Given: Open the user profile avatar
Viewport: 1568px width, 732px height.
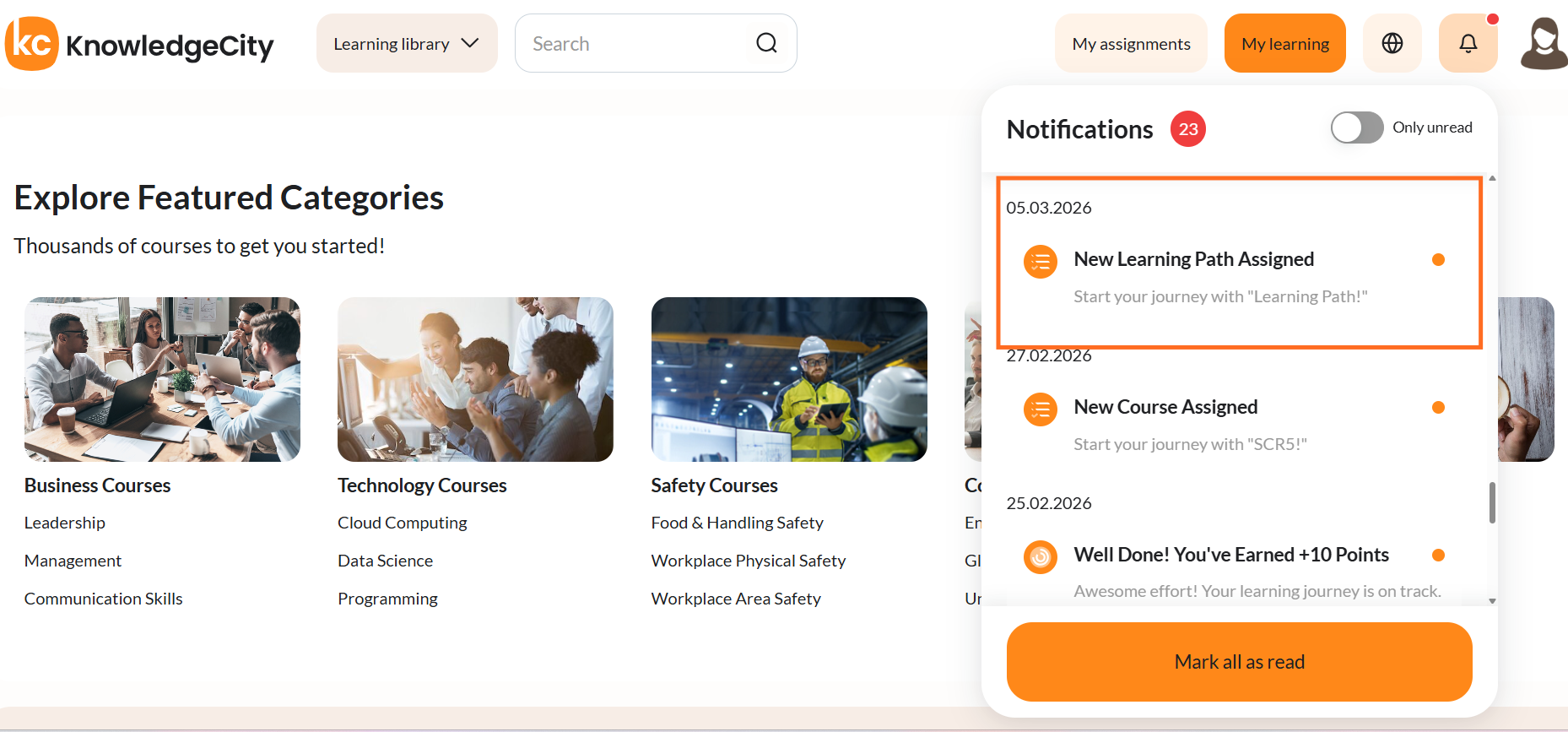Looking at the screenshot, I should [x=1544, y=43].
